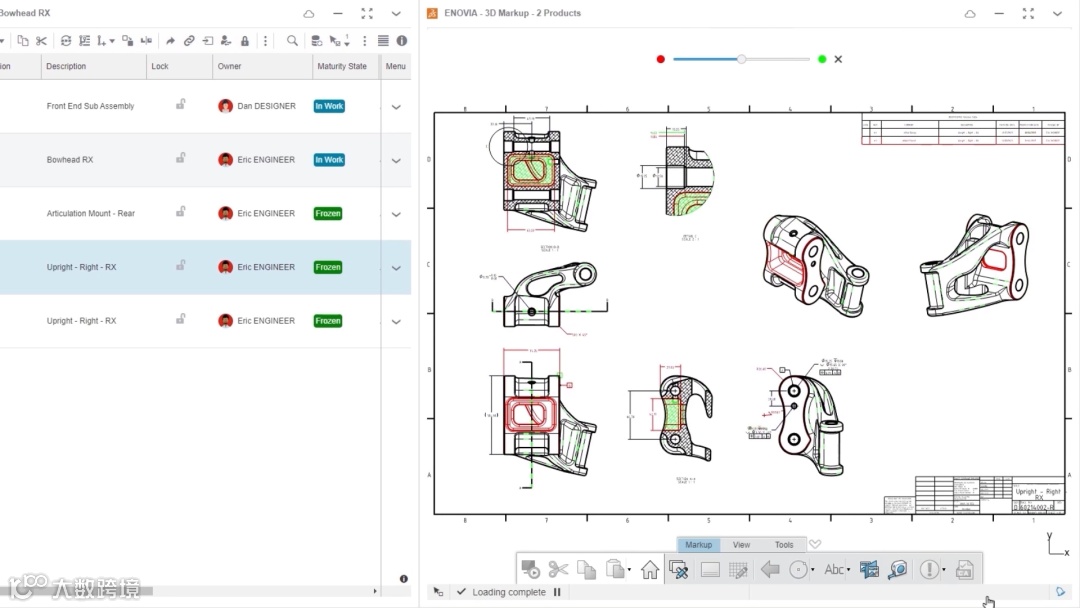This screenshot has height=608, width=1080.
Task: Click the replace/reorder squares icon in left toolbar
Action: click(x=127, y=41)
